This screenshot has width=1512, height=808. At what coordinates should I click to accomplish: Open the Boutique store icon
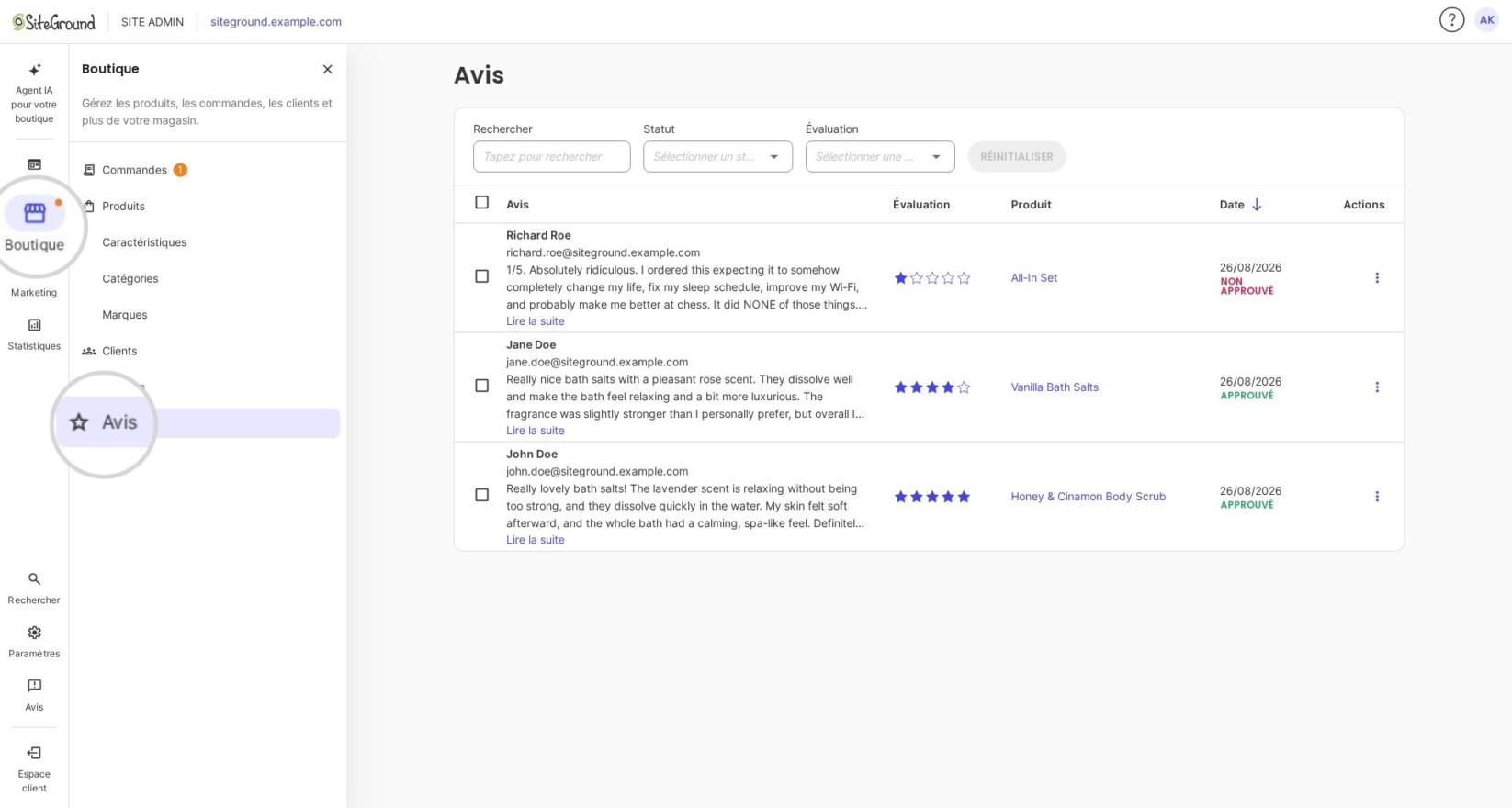(35, 213)
